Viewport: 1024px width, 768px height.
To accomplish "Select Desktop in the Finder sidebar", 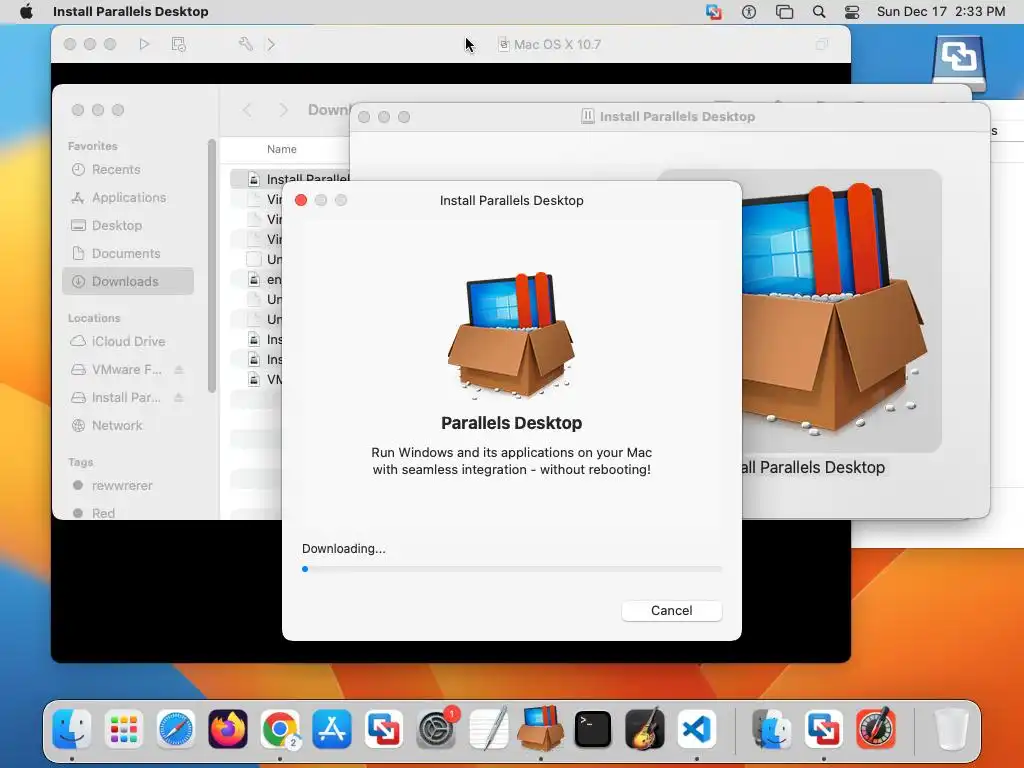I will [x=117, y=225].
